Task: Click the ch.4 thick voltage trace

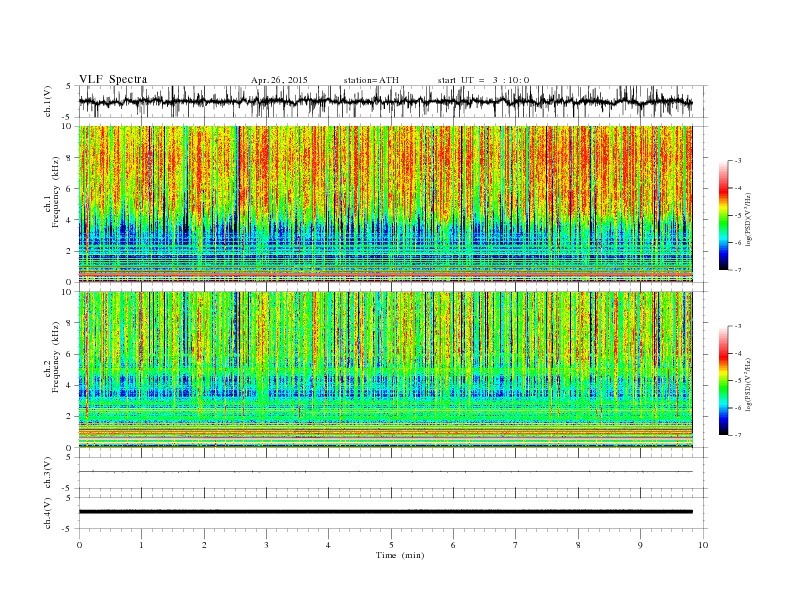Action: coord(385,512)
